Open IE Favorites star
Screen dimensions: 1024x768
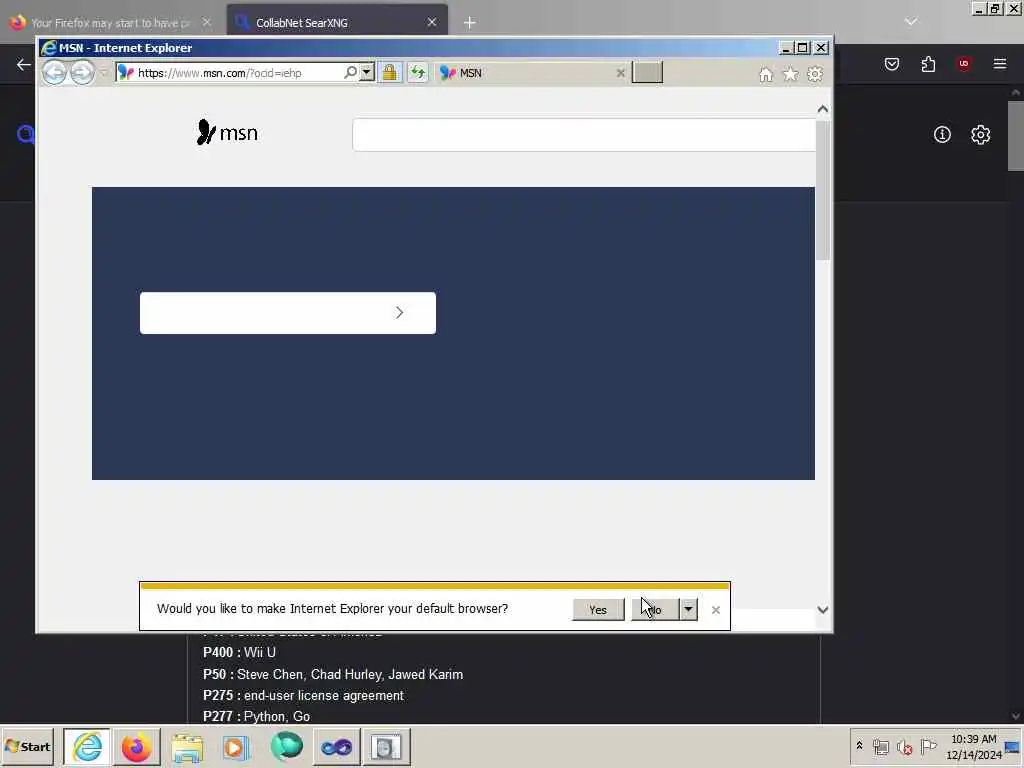790,74
